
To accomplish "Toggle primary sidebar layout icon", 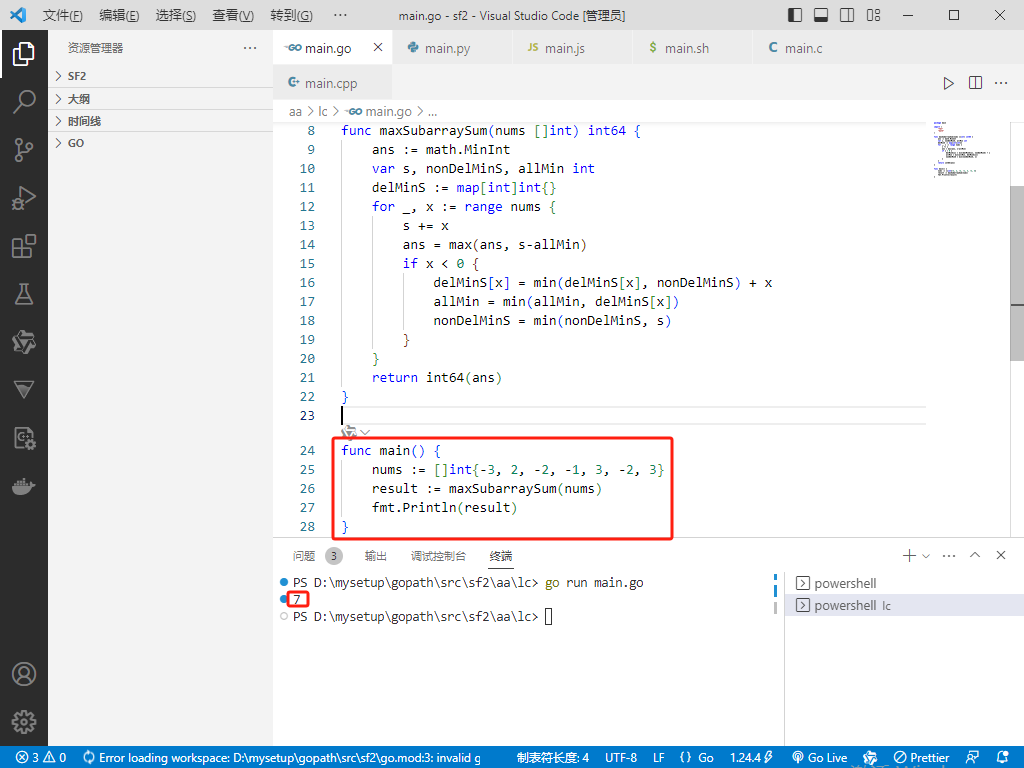I will point(795,15).
